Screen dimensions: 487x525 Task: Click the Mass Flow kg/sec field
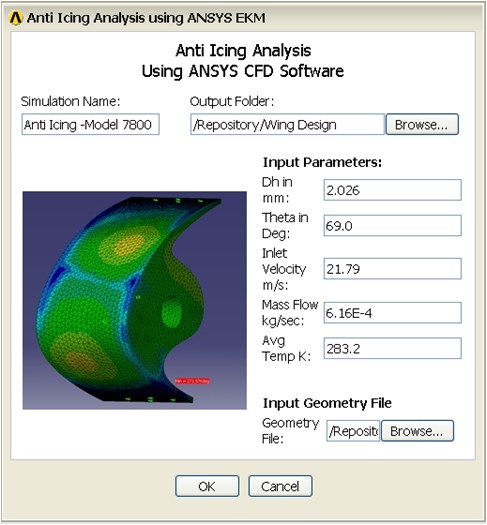[392, 313]
